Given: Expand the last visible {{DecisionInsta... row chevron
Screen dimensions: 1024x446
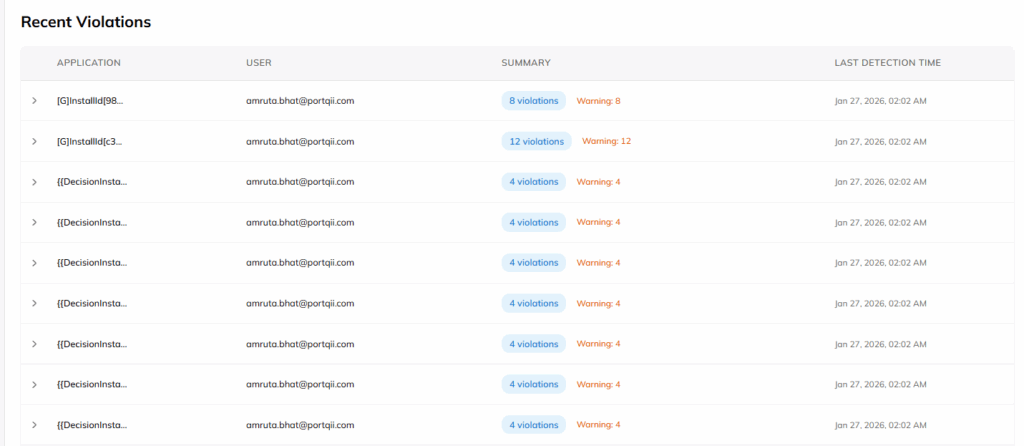Looking at the screenshot, I should (34, 425).
